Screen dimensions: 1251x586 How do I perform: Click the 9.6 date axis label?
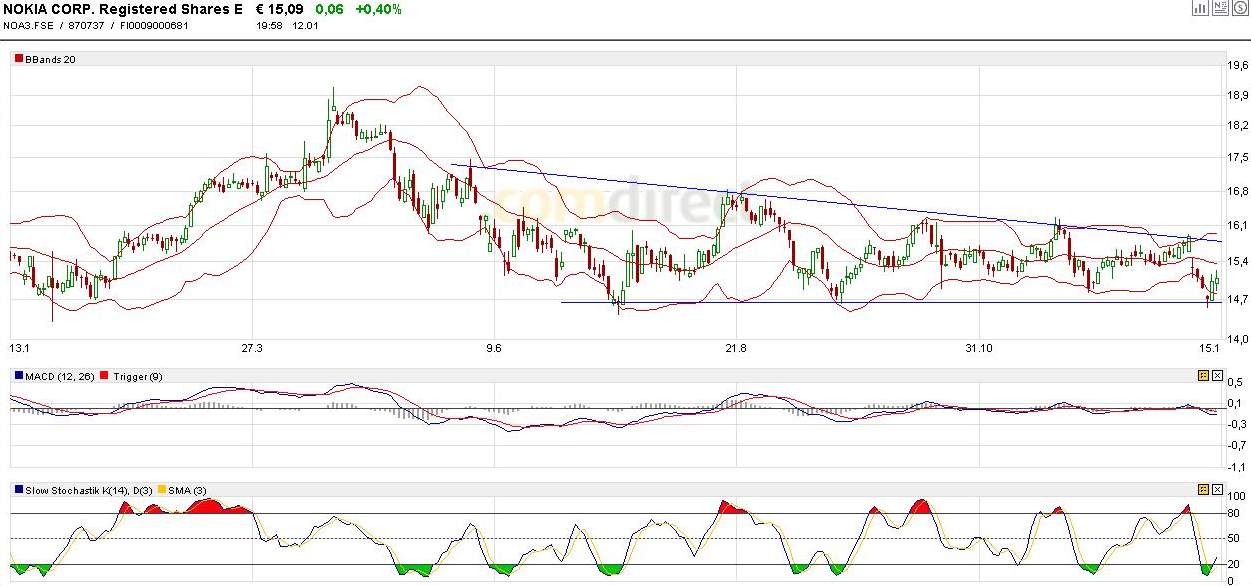click(494, 348)
